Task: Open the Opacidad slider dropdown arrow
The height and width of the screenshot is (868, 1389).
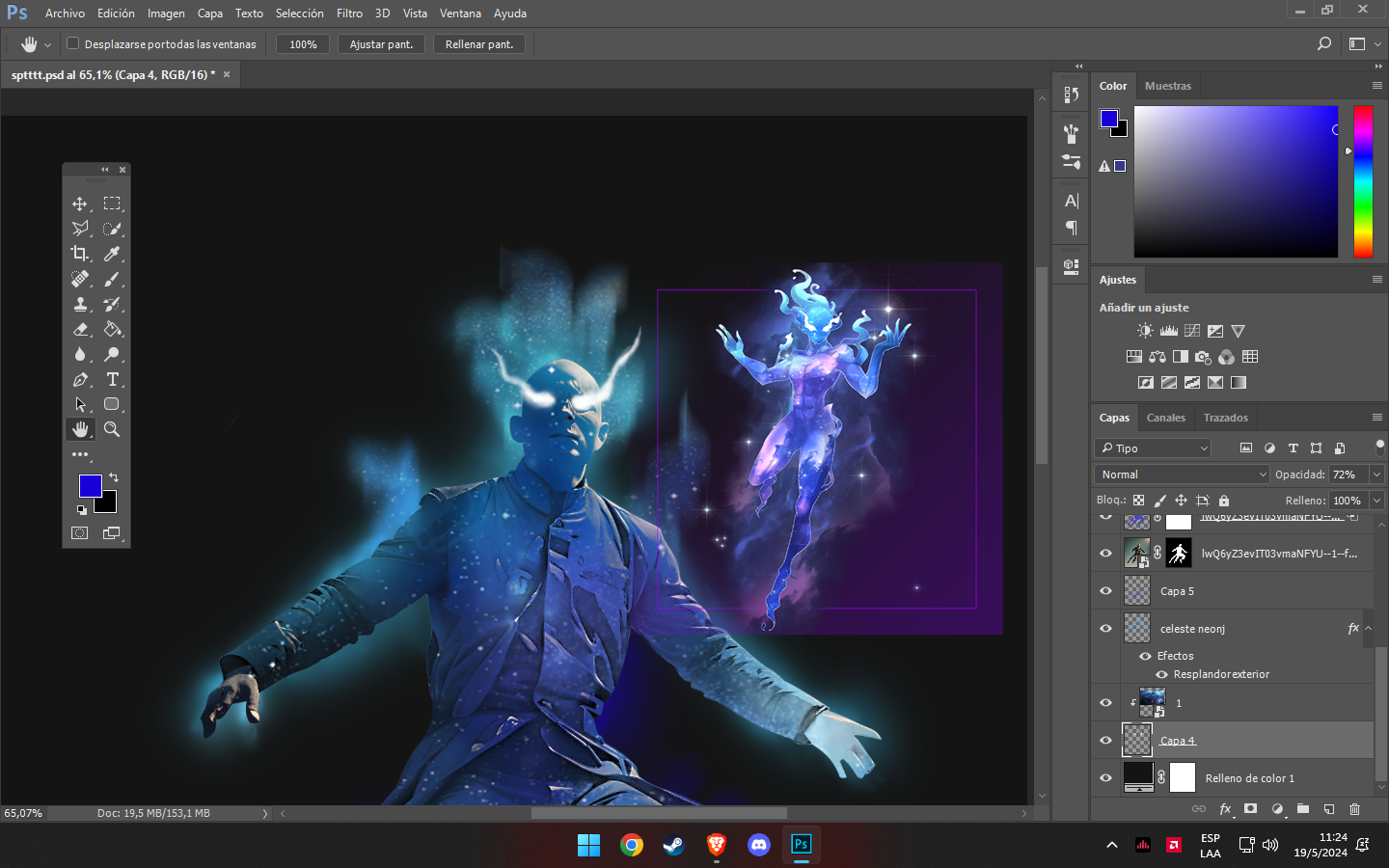Action: pos(1376,475)
